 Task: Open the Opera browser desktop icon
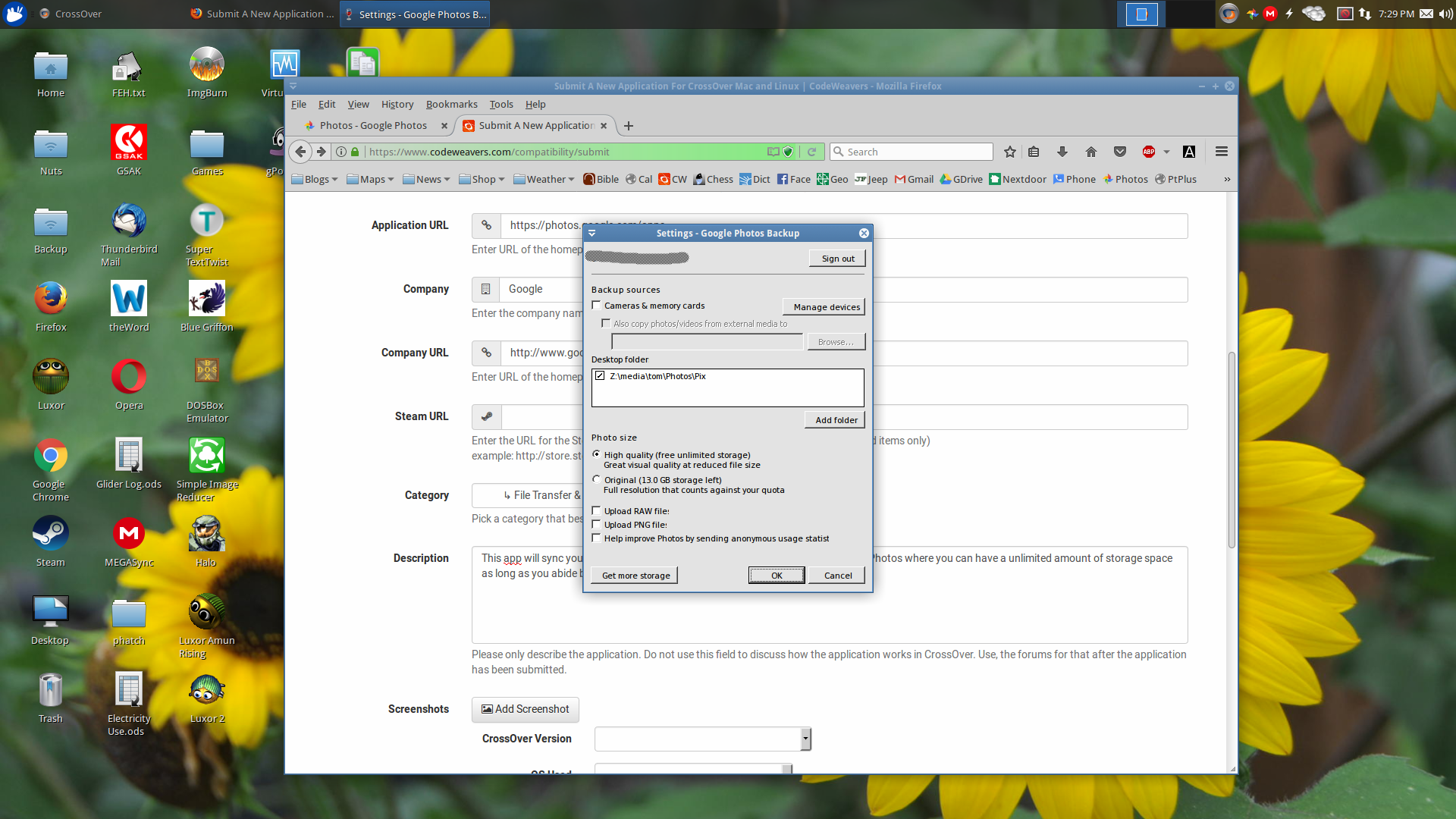click(x=129, y=384)
